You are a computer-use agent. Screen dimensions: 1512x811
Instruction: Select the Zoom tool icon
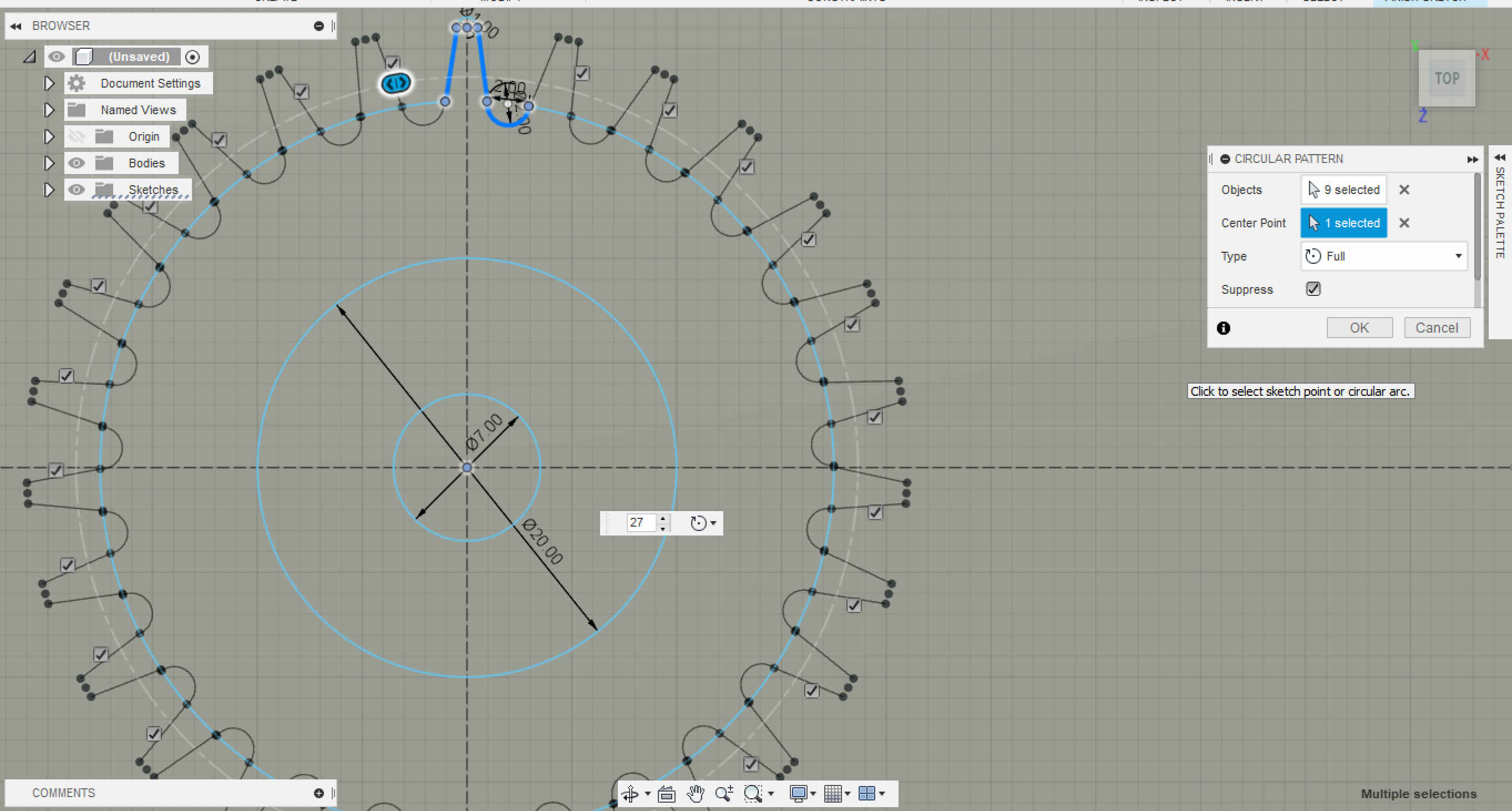point(724,793)
